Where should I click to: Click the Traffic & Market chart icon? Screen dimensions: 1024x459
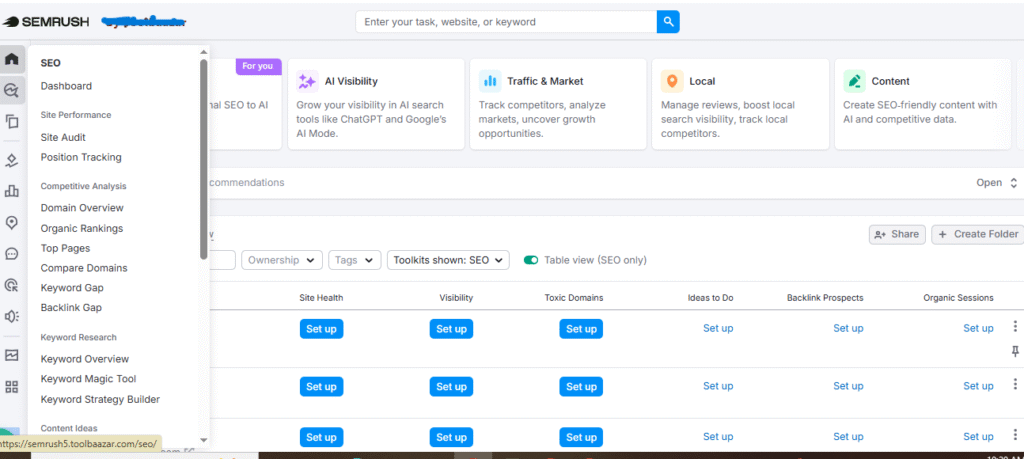coord(490,81)
